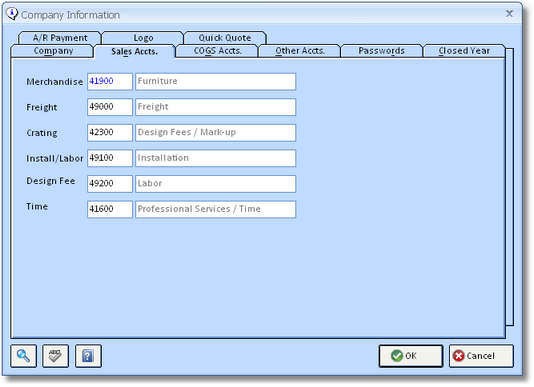Open the Passwords tab

[381, 51]
